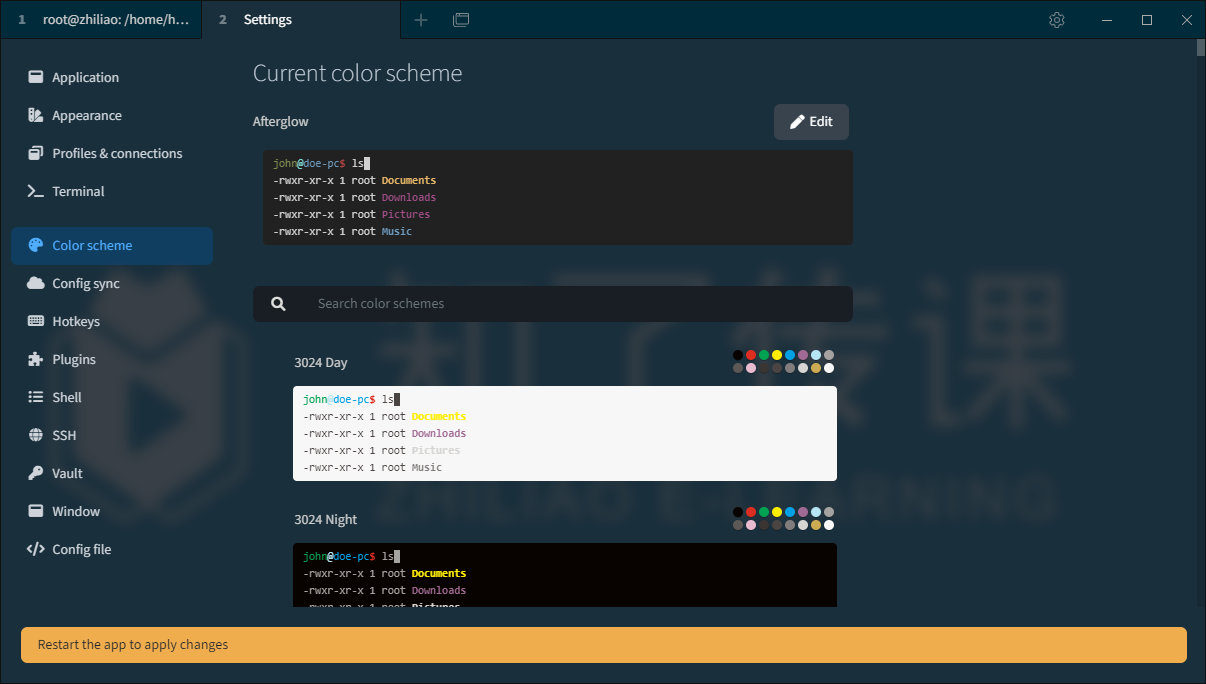
Task: Open Hotkeys settings
Action: point(76,321)
